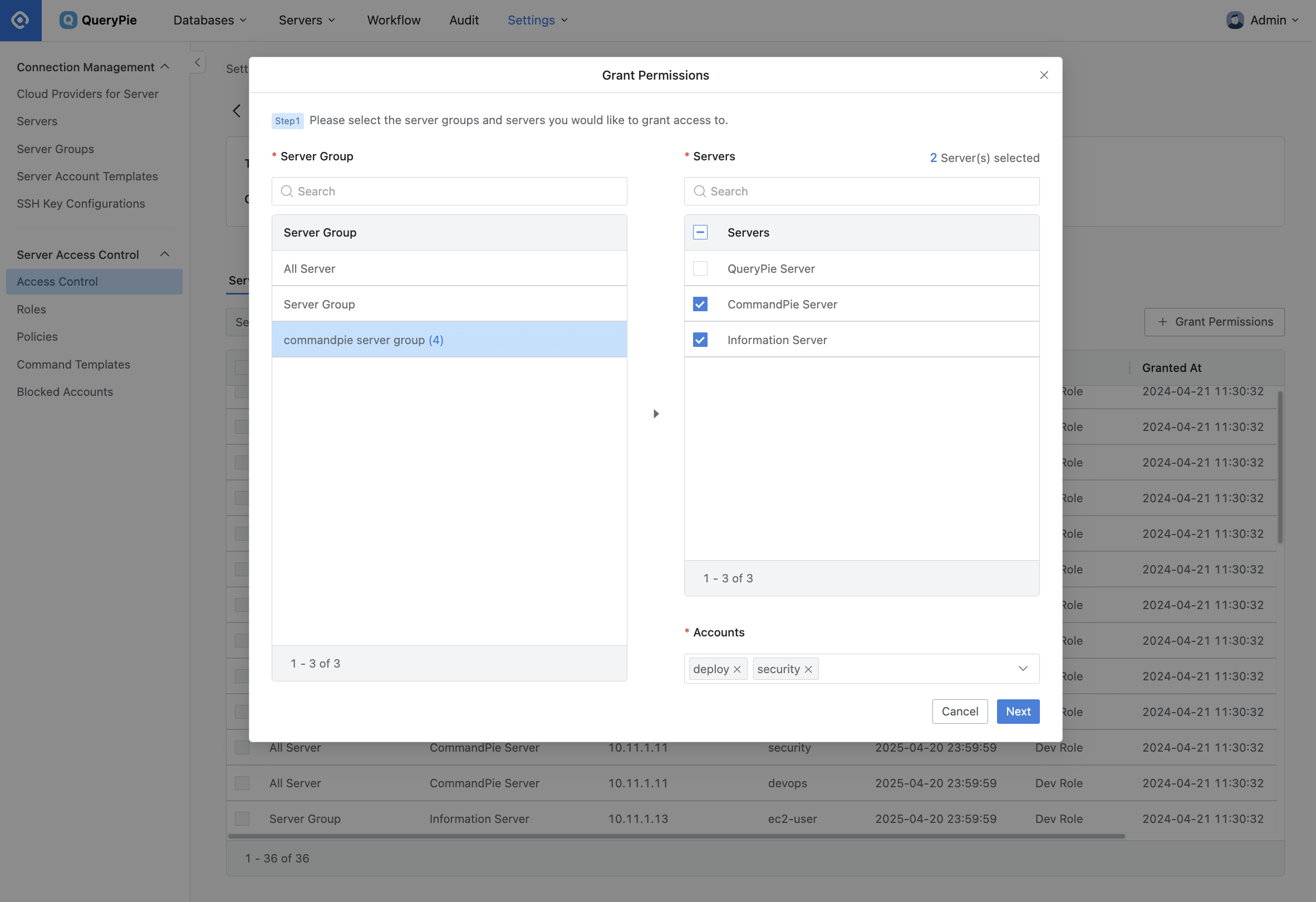Viewport: 1316px width, 902px height.
Task: Click the QueryPie Server label
Action: [x=770, y=268]
